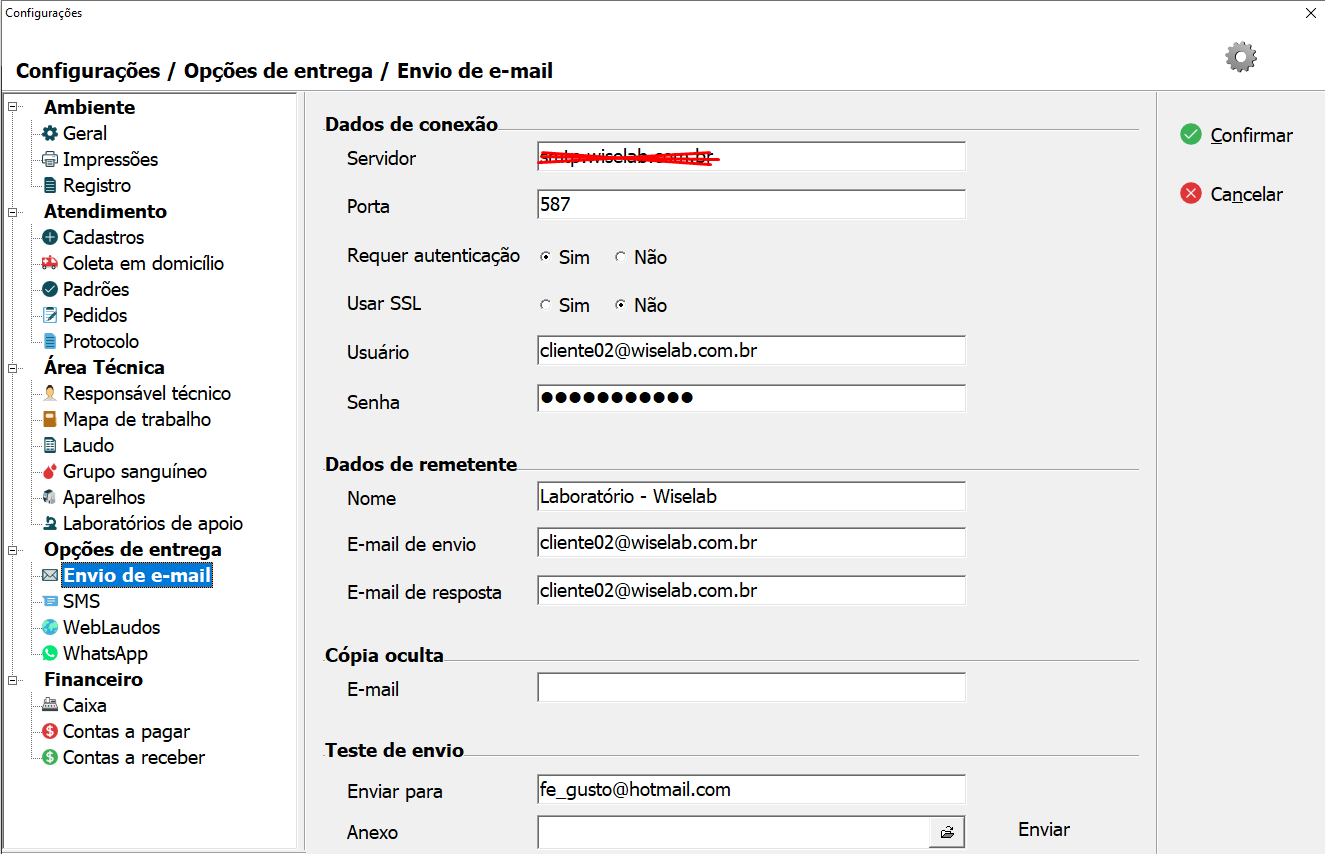Screen dimensions: 1325x854
Task: Click the E-mail de envio field
Action: point(752,542)
